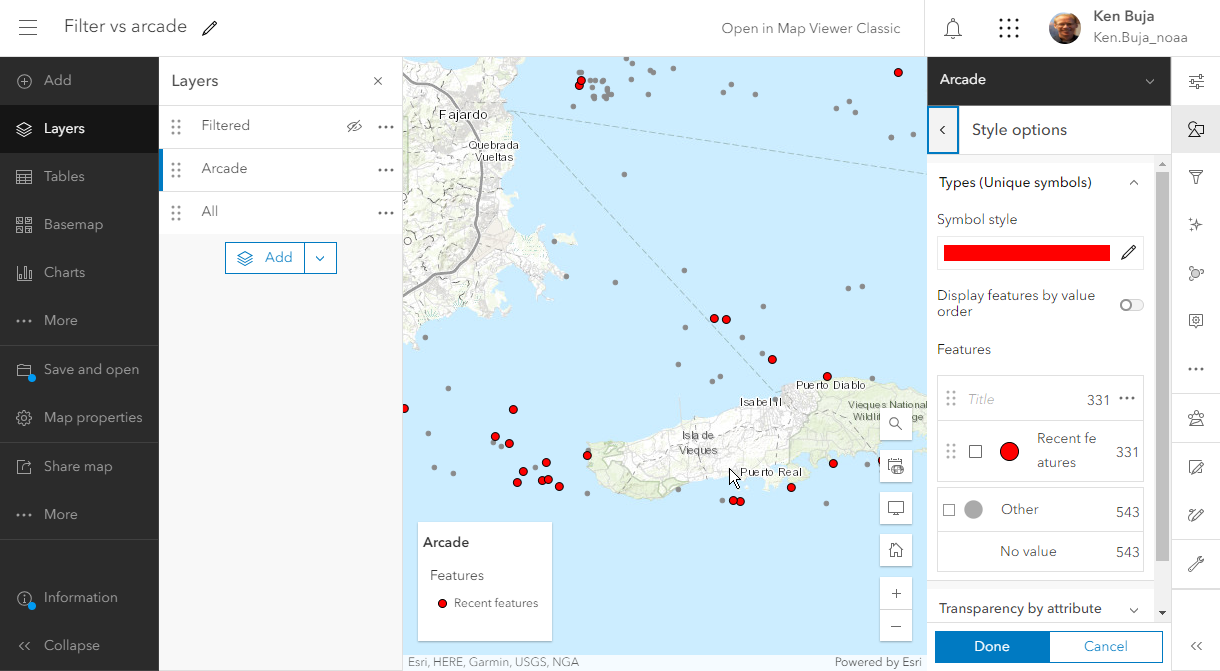1220x671 pixels.
Task: Open the options menu for the Arcade layer
Action: click(385, 170)
